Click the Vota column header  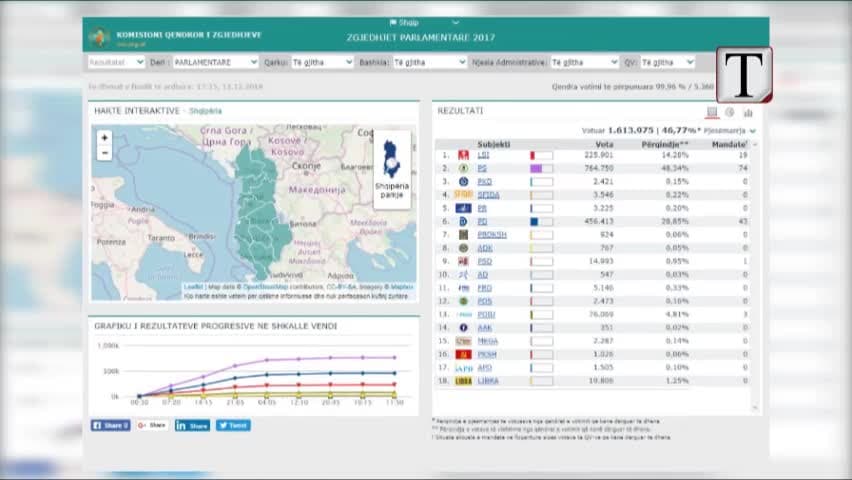click(x=604, y=145)
